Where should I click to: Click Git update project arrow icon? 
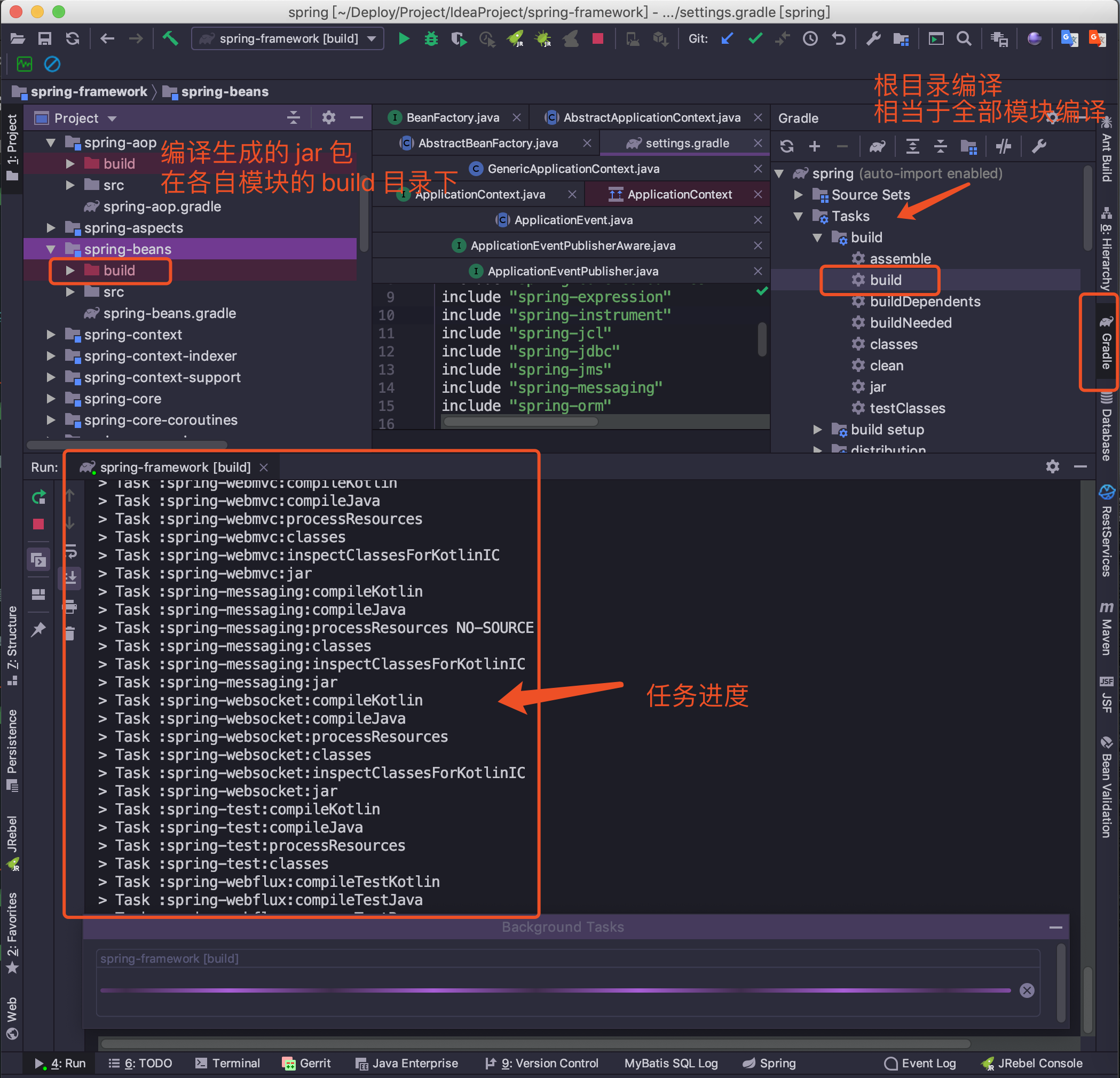click(x=727, y=39)
